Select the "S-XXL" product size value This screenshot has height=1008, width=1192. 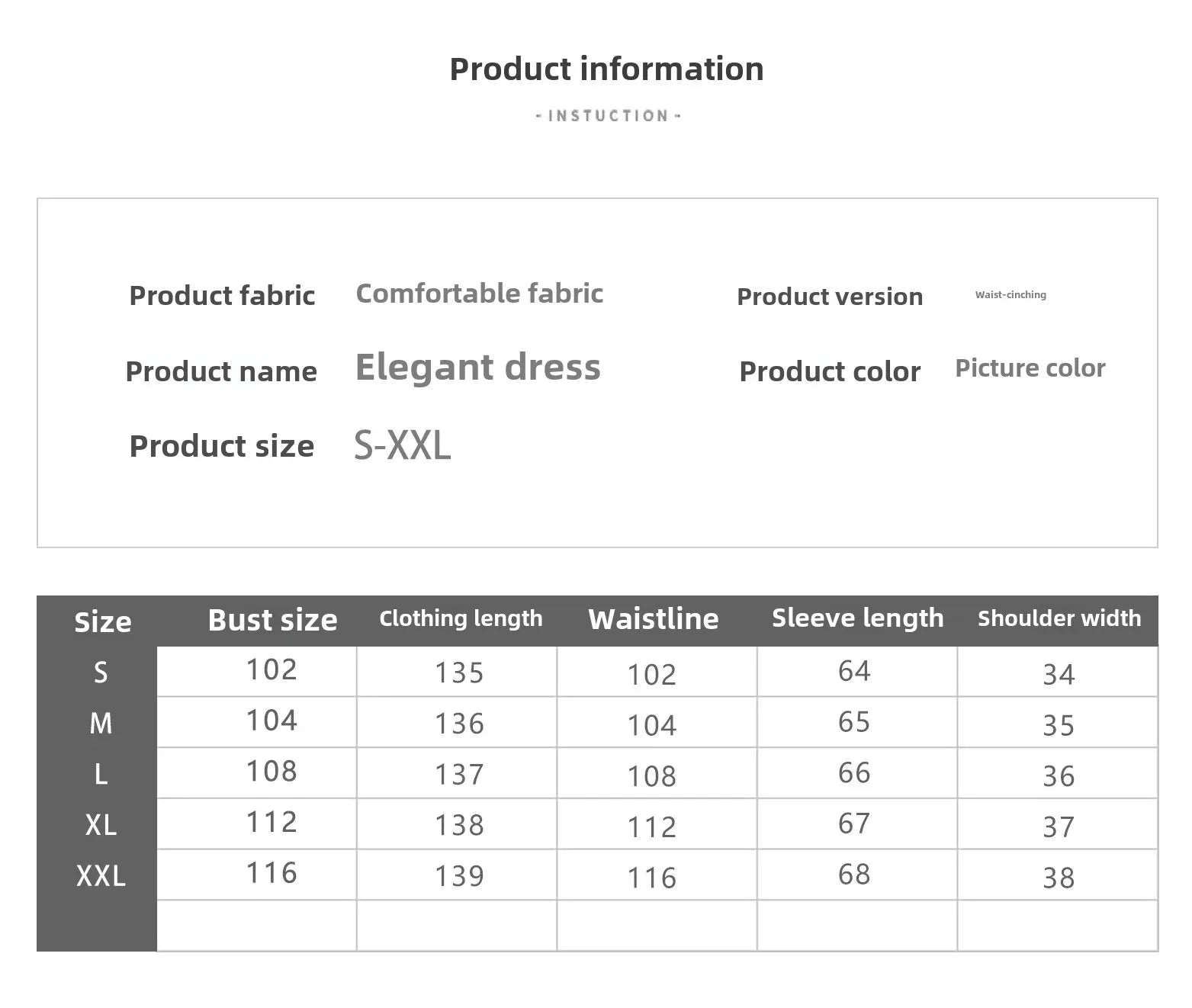[403, 445]
